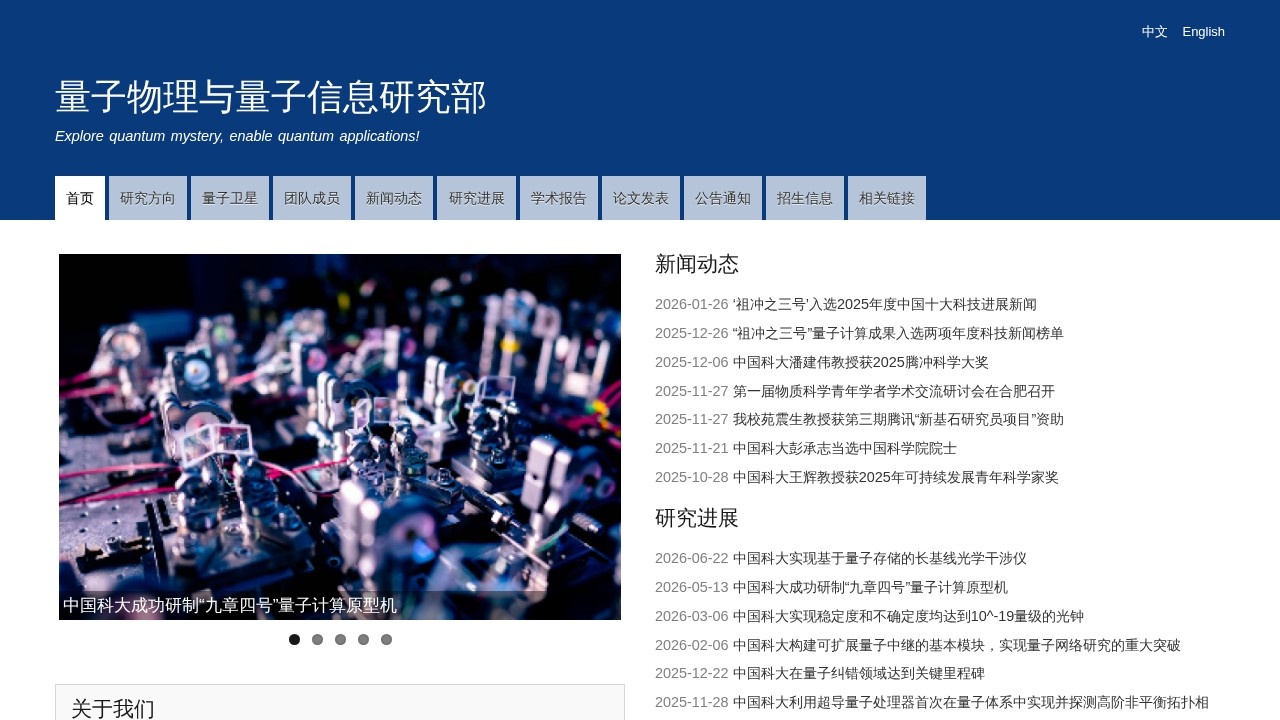1280x720 pixels.
Task: Open news 第一届物质科学青年学者学术交流研讨会
Action: pyautogui.click(x=894, y=391)
